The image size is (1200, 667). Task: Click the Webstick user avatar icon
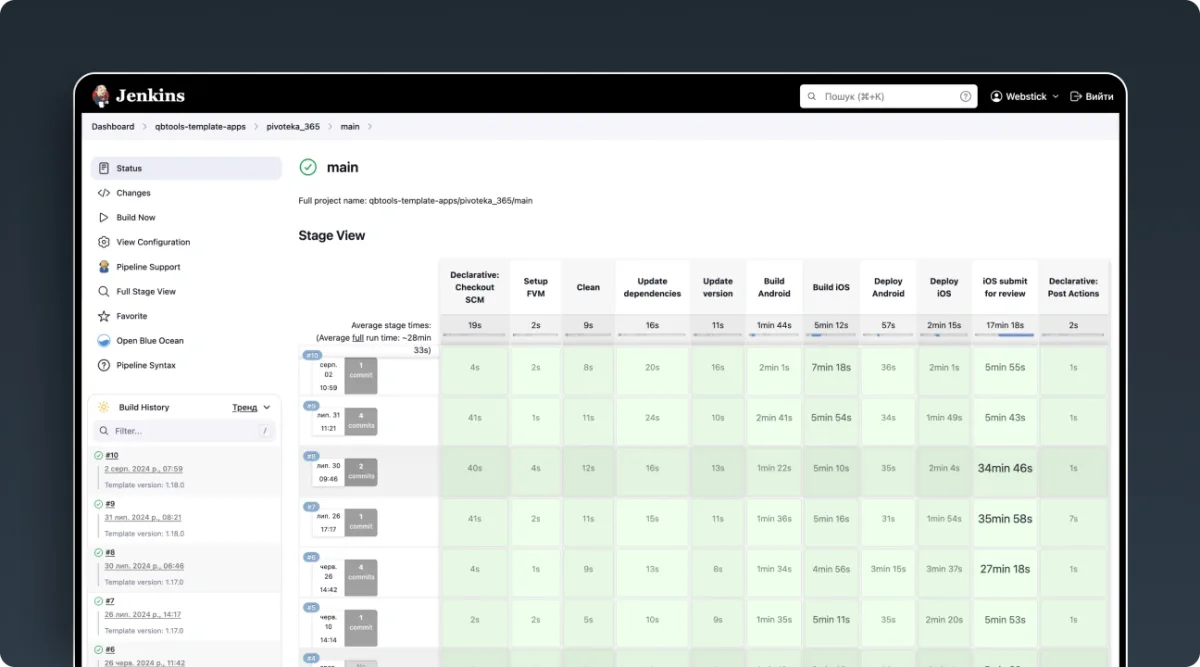[x=996, y=96]
